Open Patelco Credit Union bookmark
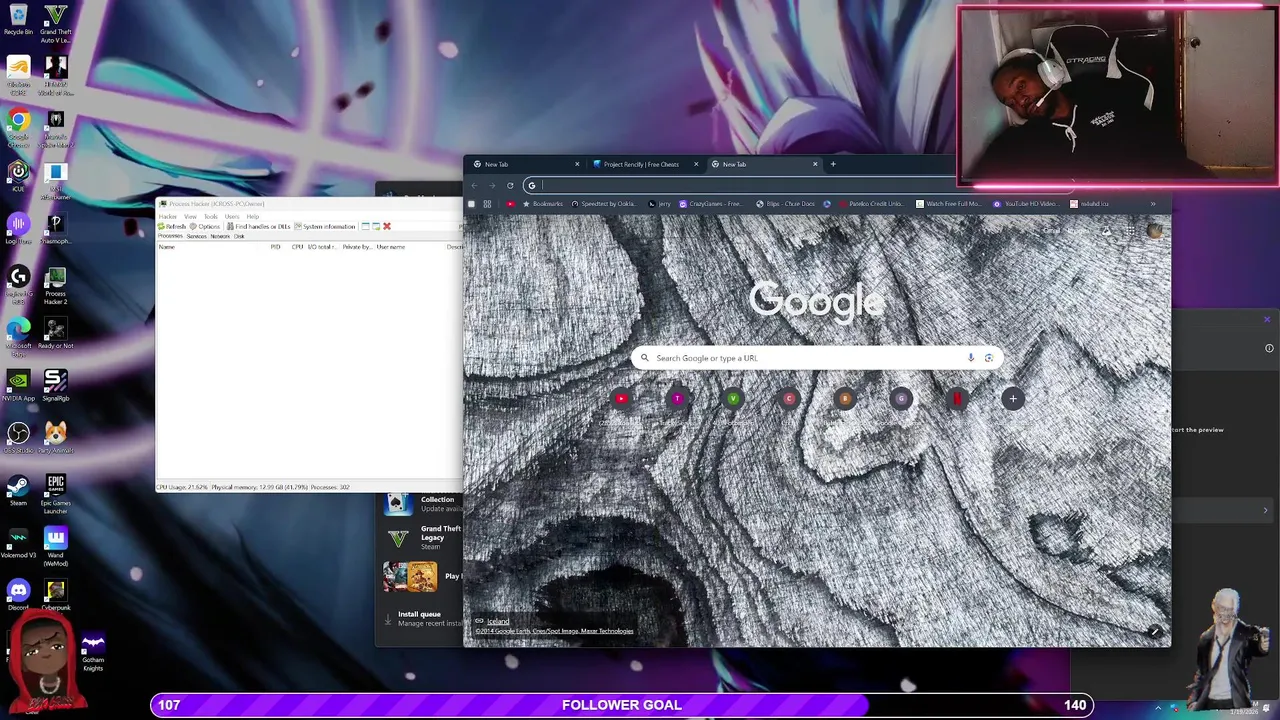The image size is (1280, 720). (x=870, y=204)
